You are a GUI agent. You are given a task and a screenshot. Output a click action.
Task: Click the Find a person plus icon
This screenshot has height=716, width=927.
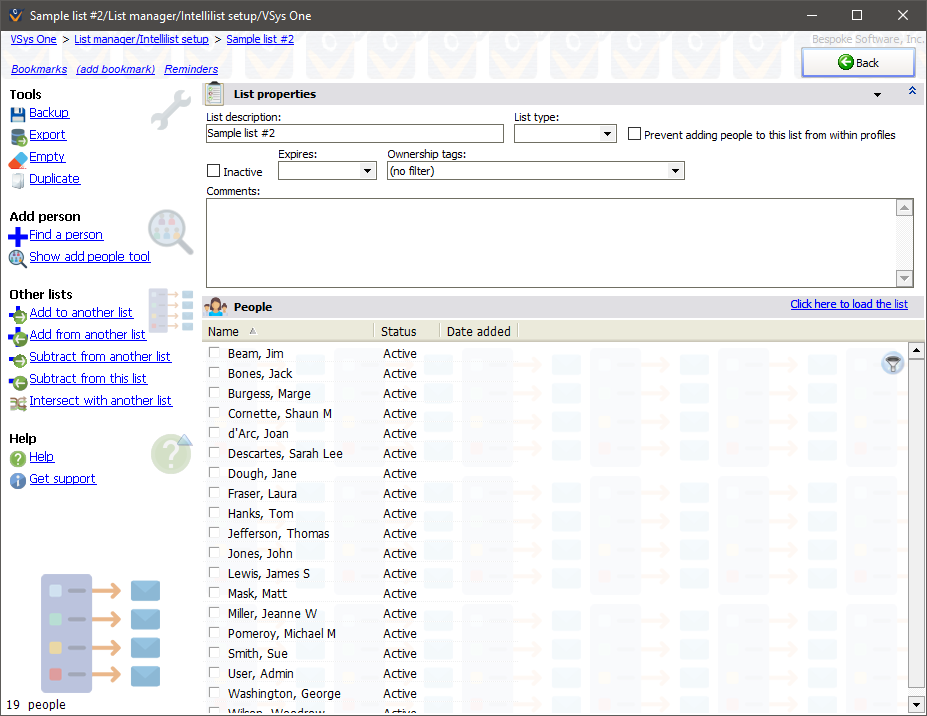click(x=13, y=235)
